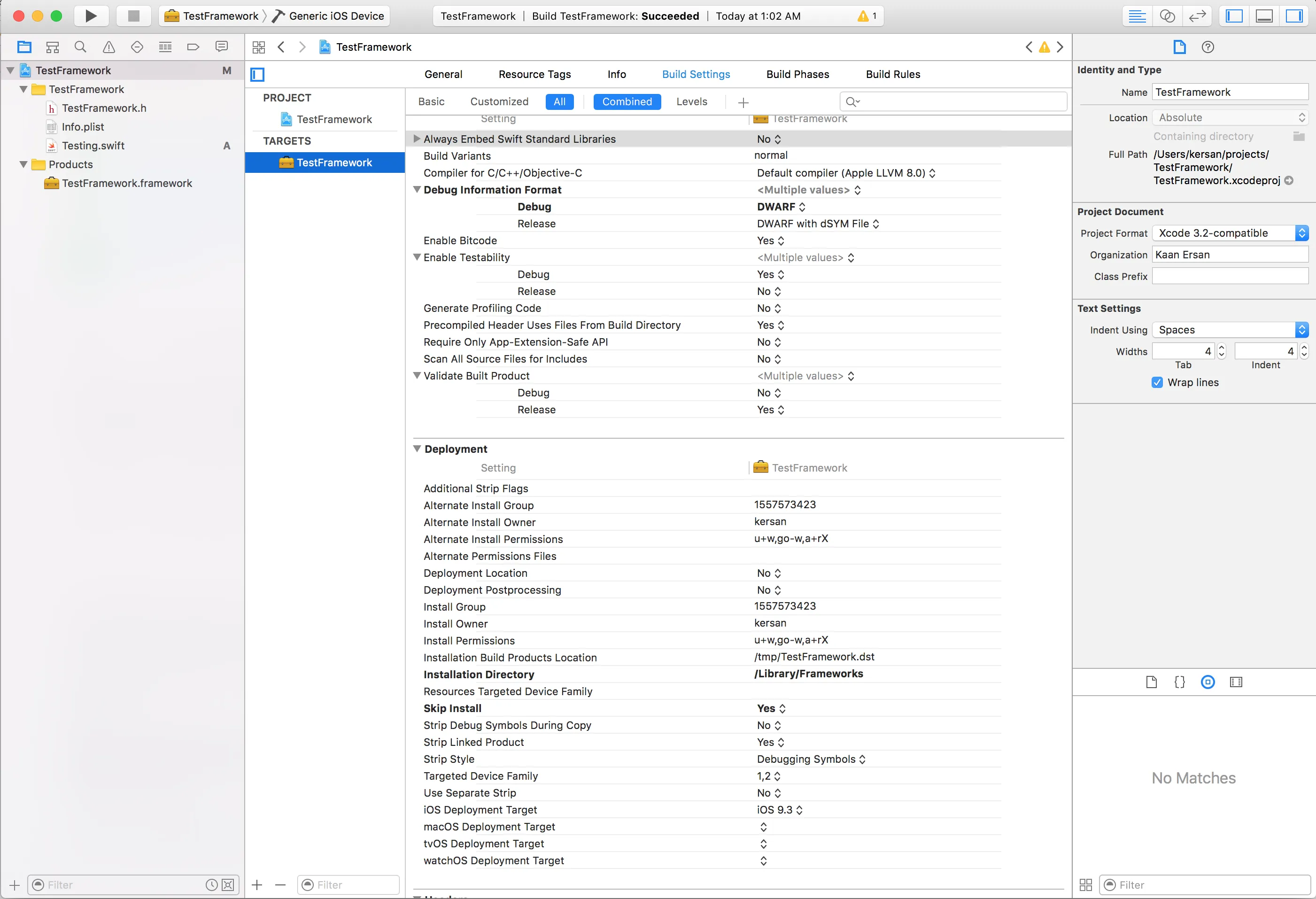Open the Version editor icon
1316x899 pixels.
(1197, 16)
